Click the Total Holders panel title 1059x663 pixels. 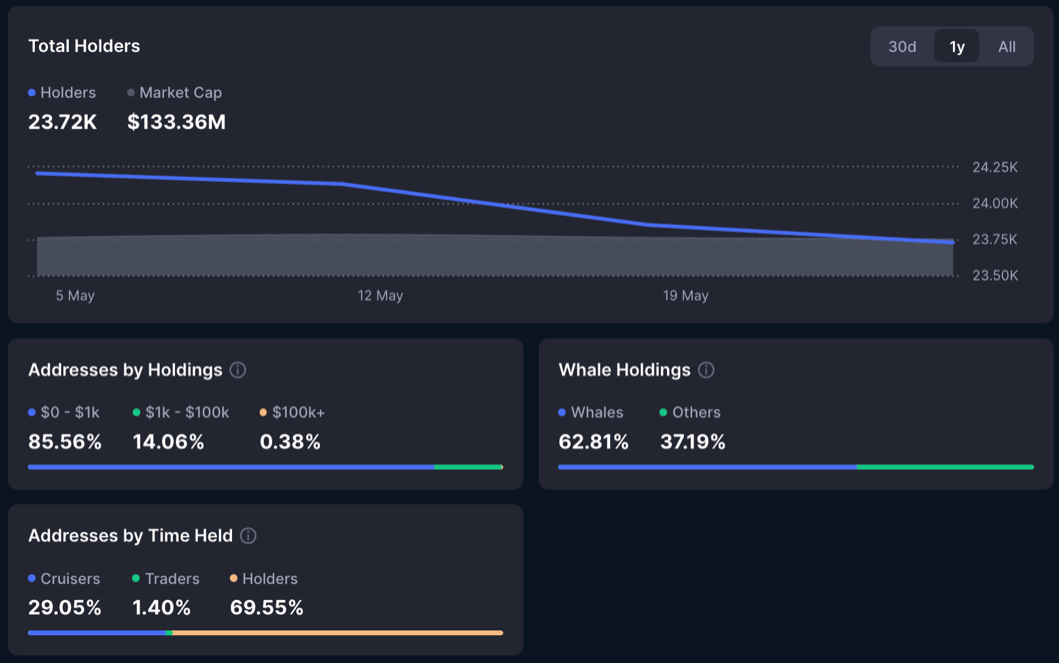84,46
